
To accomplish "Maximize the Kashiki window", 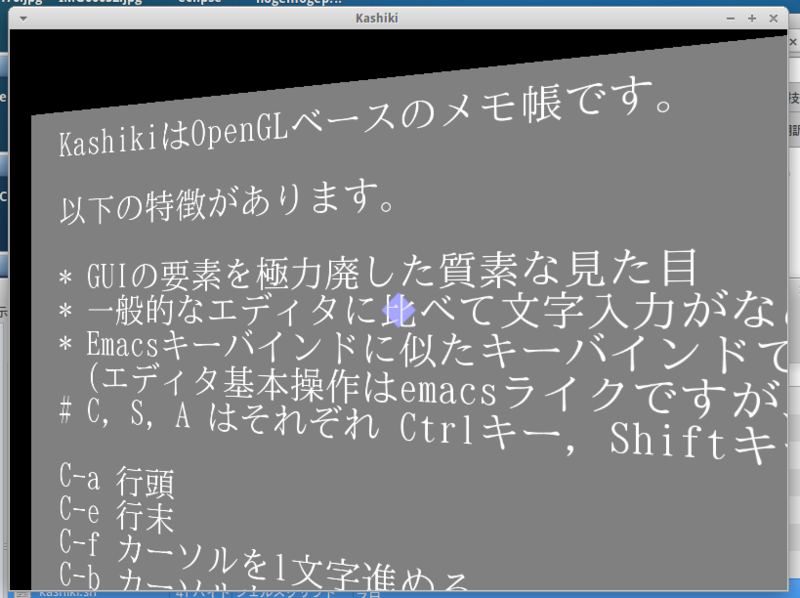I will click(752, 18).
